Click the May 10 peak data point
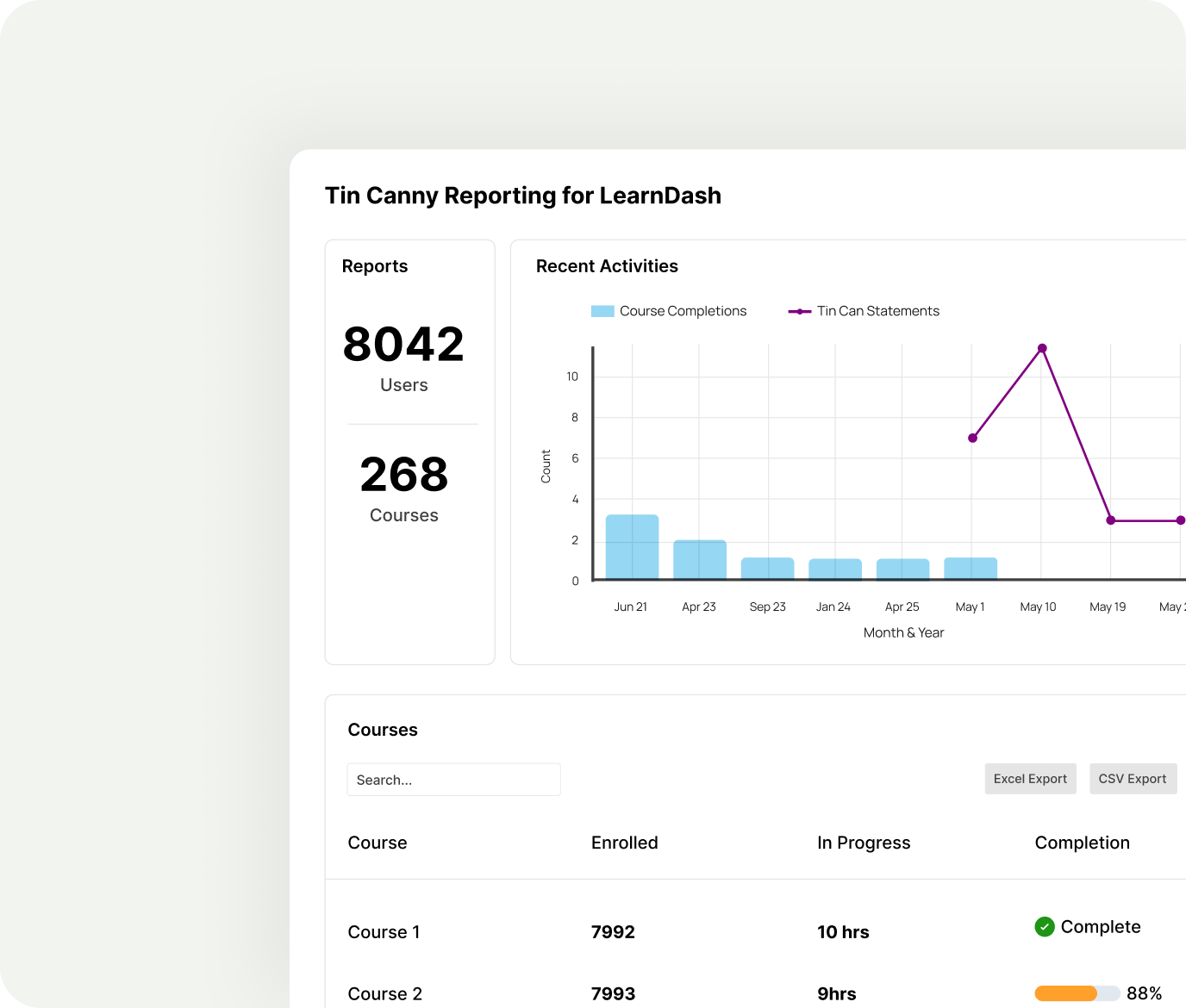1186x1008 pixels. click(1042, 348)
